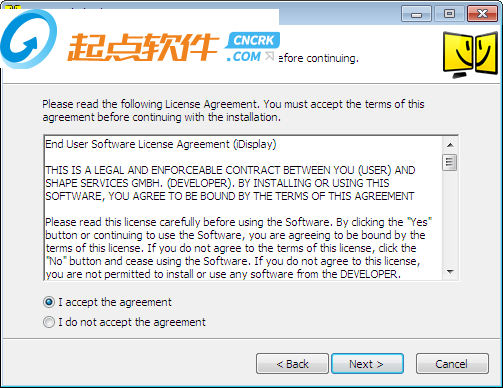
Task: Click the installer icon in title bar corner
Action: click(13, 7)
